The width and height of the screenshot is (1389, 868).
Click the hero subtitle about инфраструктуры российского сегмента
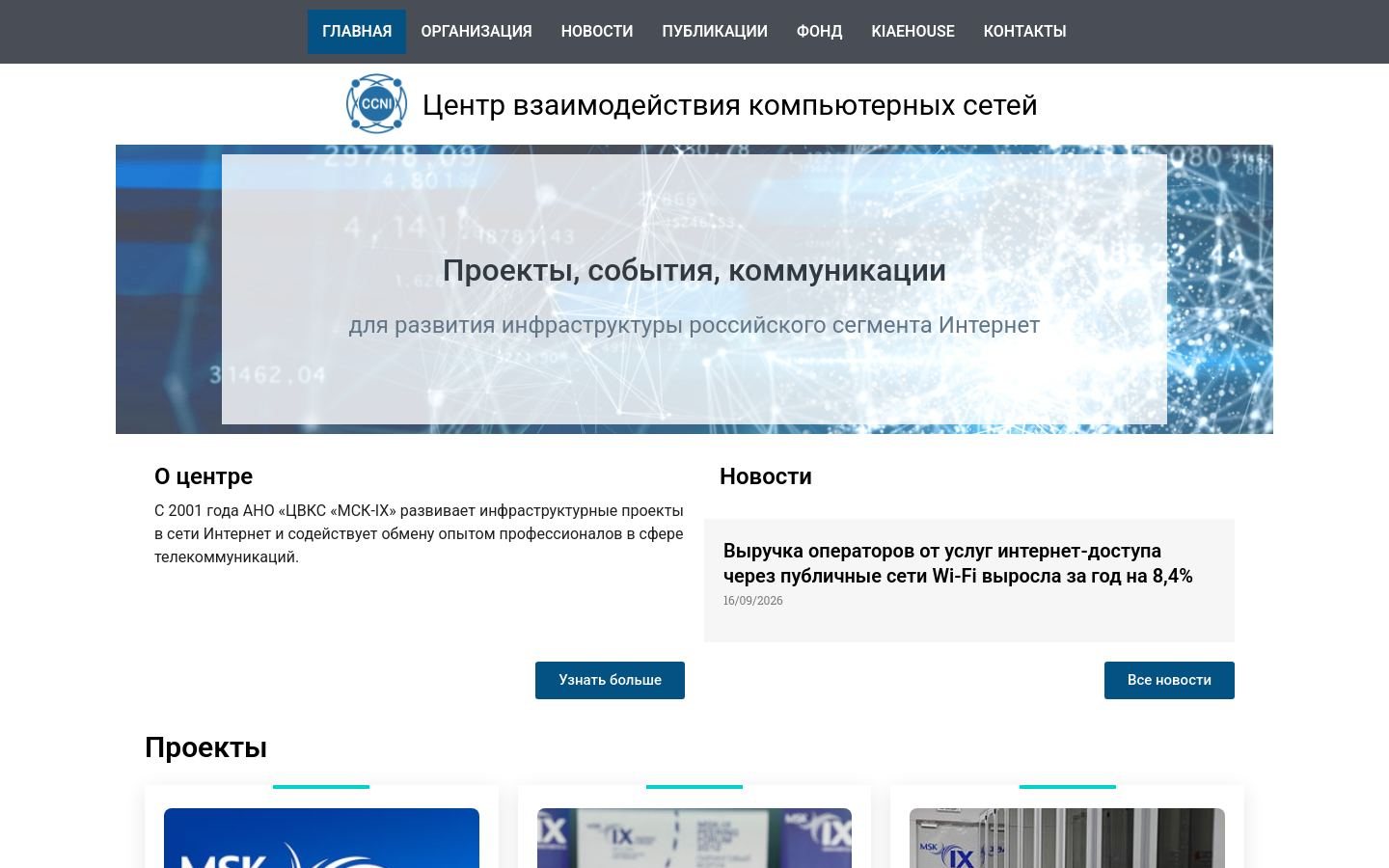[x=694, y=325]
